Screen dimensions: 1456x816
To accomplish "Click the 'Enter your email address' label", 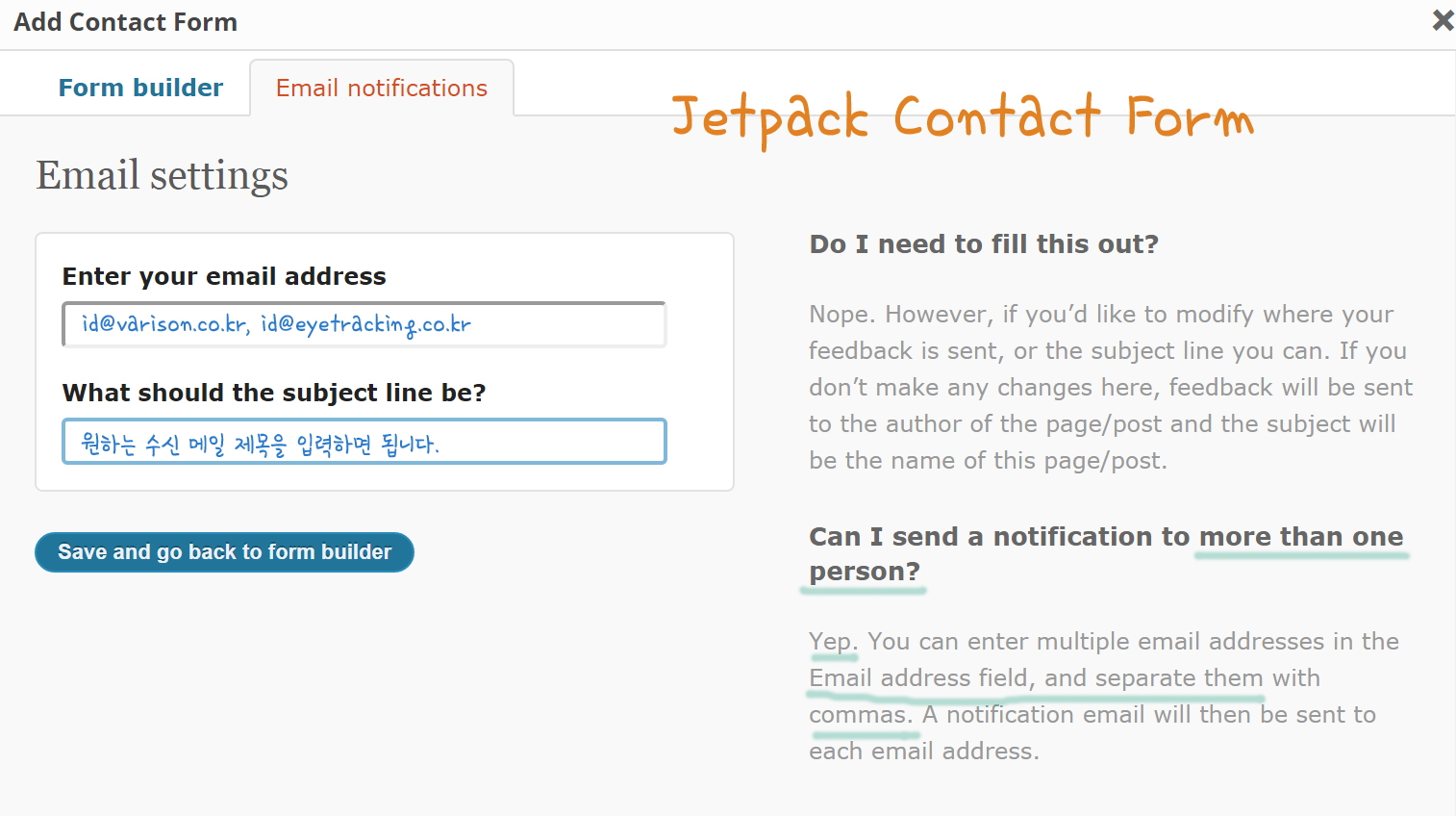I will (x=224, y=277).
